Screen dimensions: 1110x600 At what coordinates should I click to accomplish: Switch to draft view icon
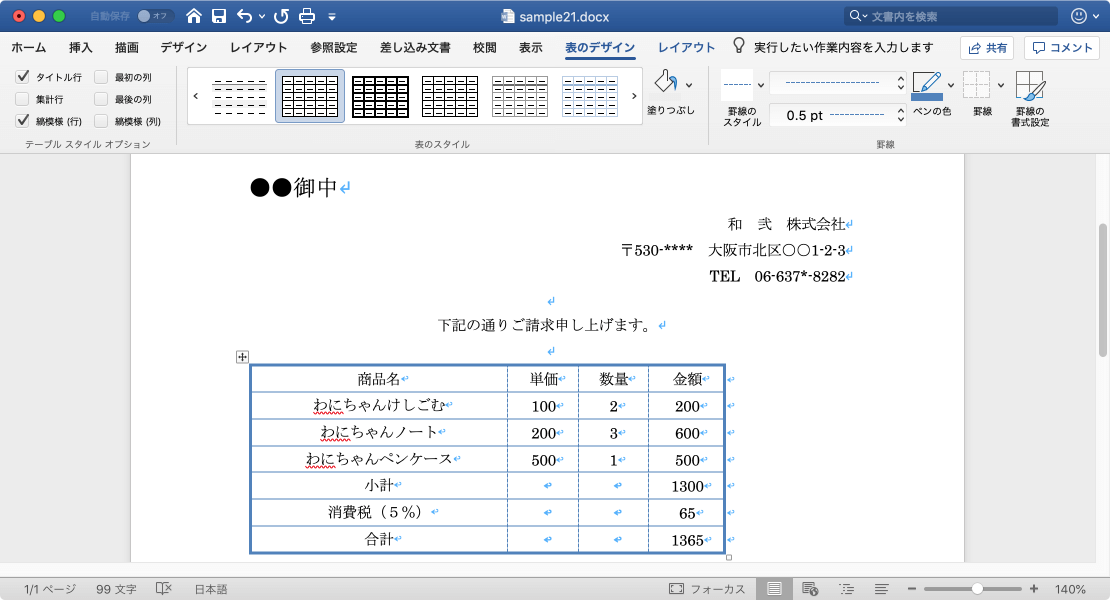[x=881, y=589]
